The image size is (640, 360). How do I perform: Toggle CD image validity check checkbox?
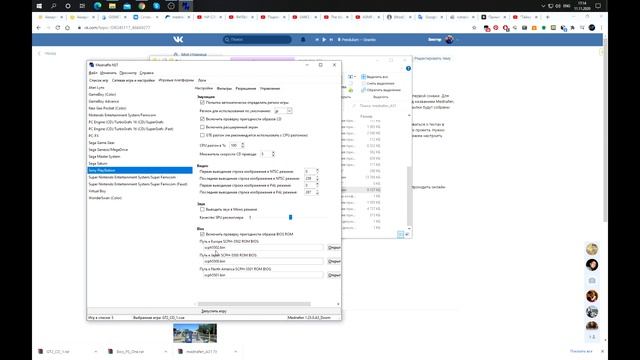tap(202, 119)
